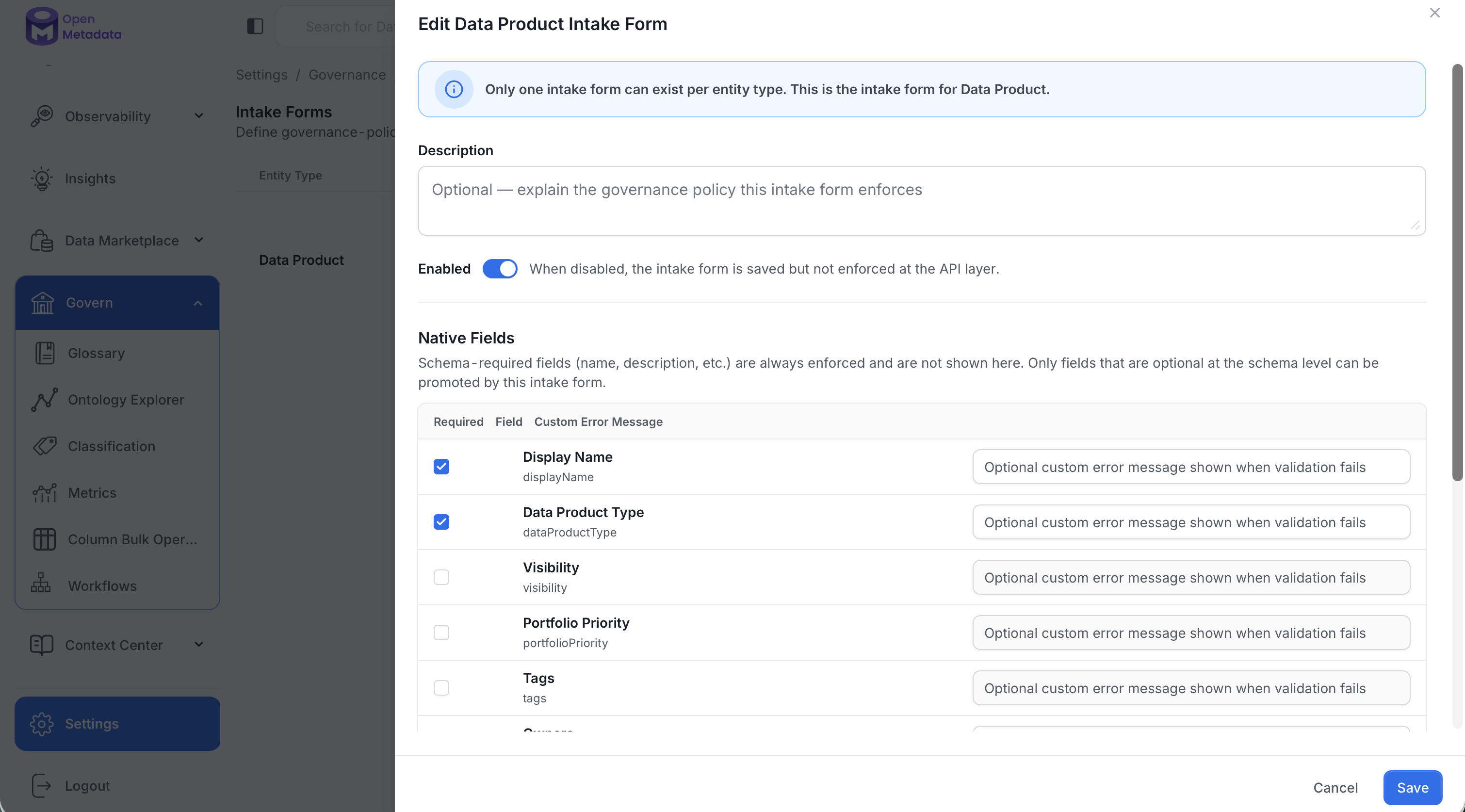Open the Classification menu item
The image size is (1465, 812).
(x=118, y=446)
